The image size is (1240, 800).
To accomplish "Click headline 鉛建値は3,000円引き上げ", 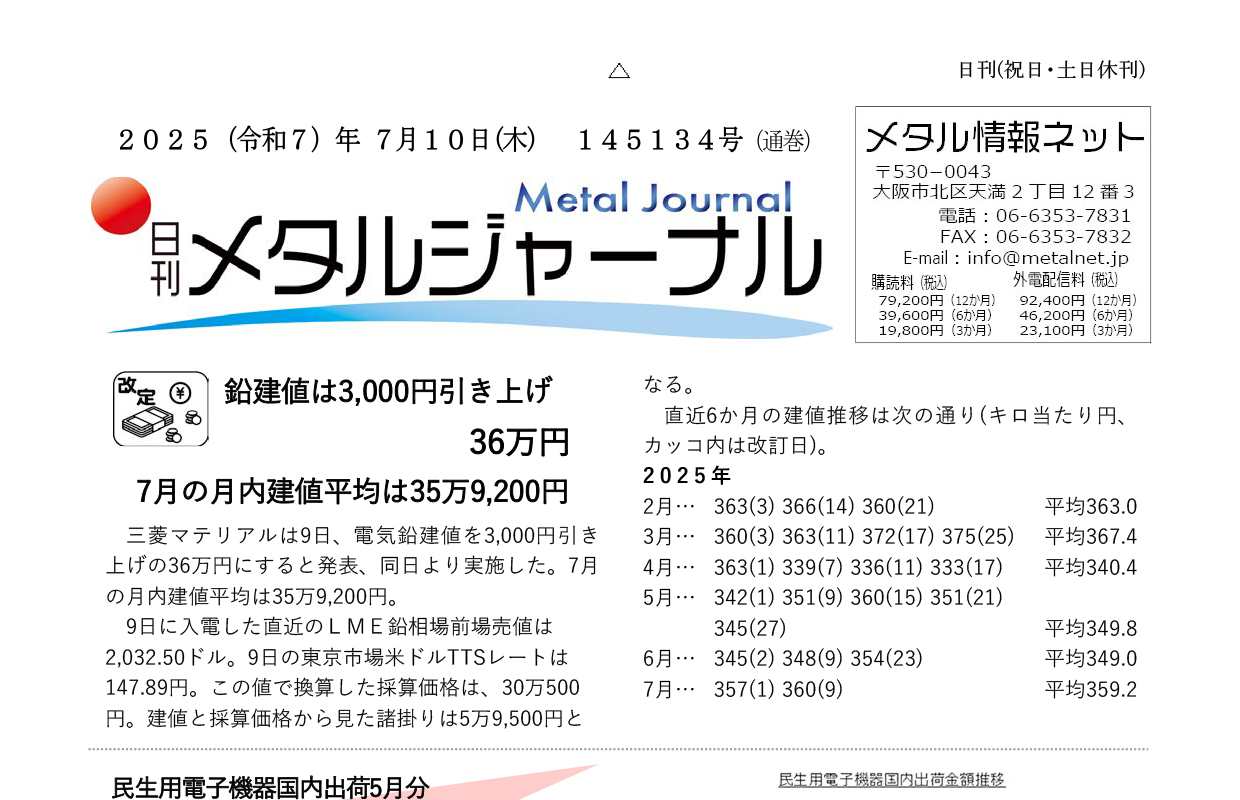I will tap(388, 391).
